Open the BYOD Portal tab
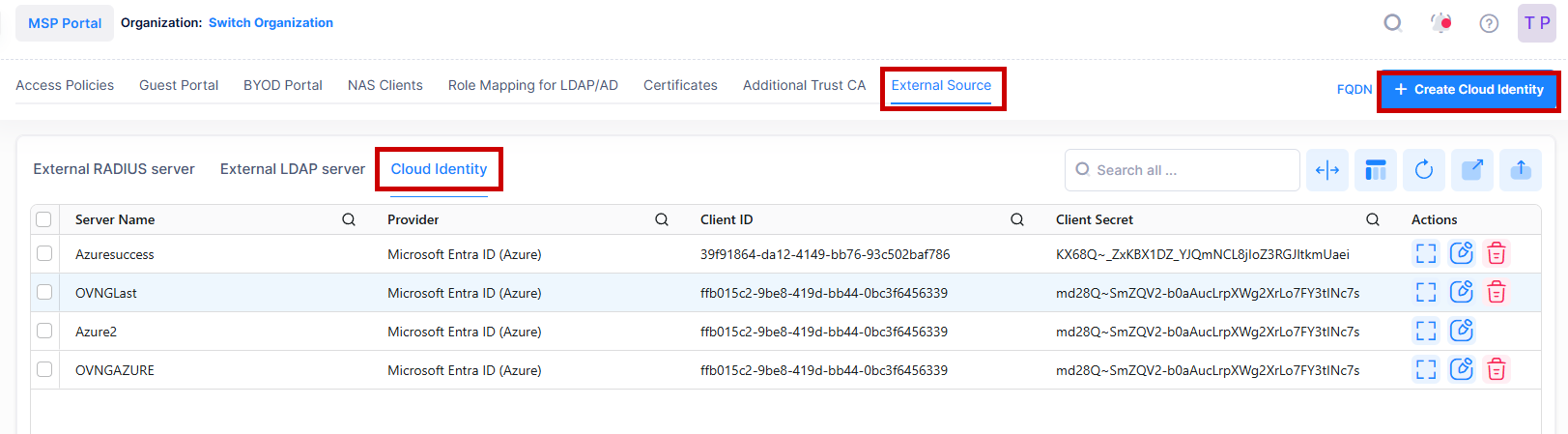The width and height of the screenshot is (1568, 434). tap(283, 85)
